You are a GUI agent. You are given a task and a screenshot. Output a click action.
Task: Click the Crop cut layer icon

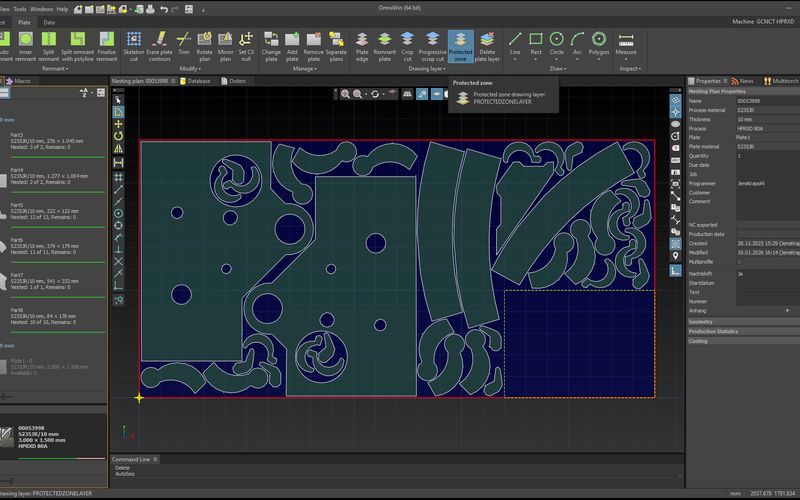click(x=407, y=46)
